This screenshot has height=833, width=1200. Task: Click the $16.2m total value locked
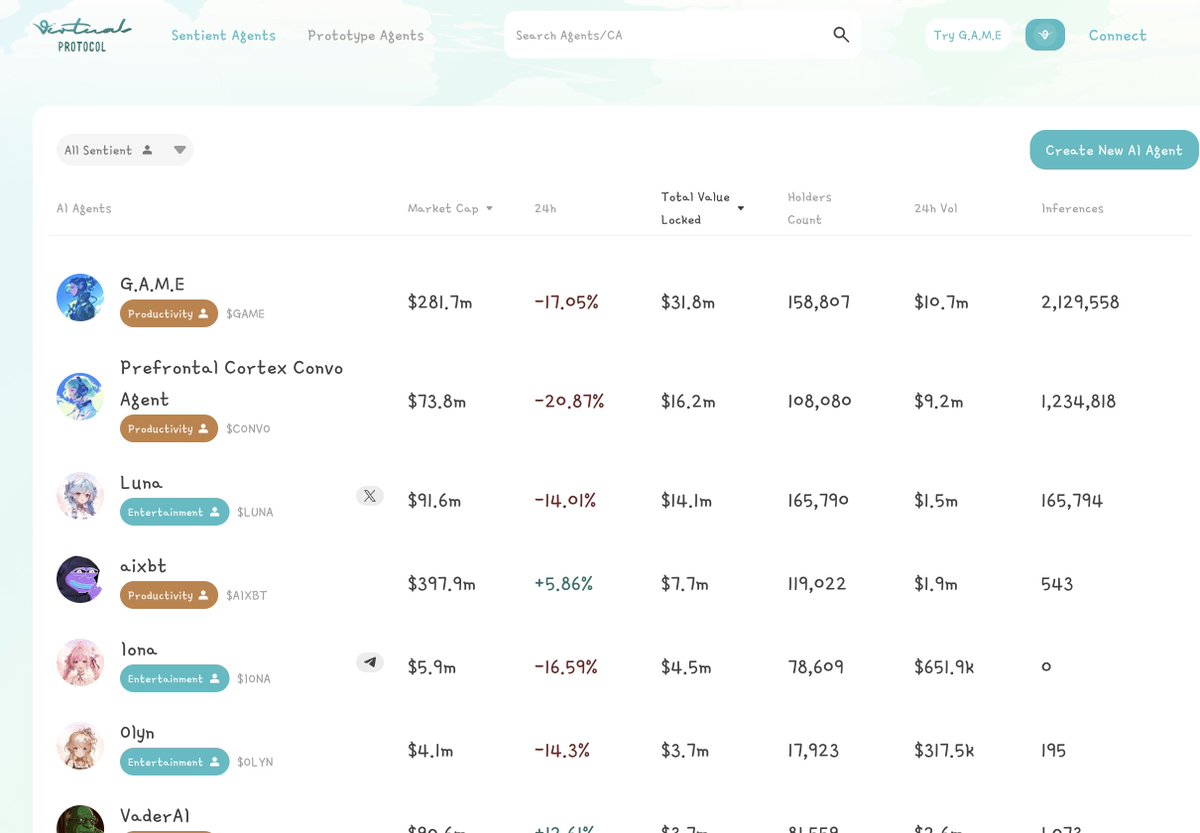688,402
